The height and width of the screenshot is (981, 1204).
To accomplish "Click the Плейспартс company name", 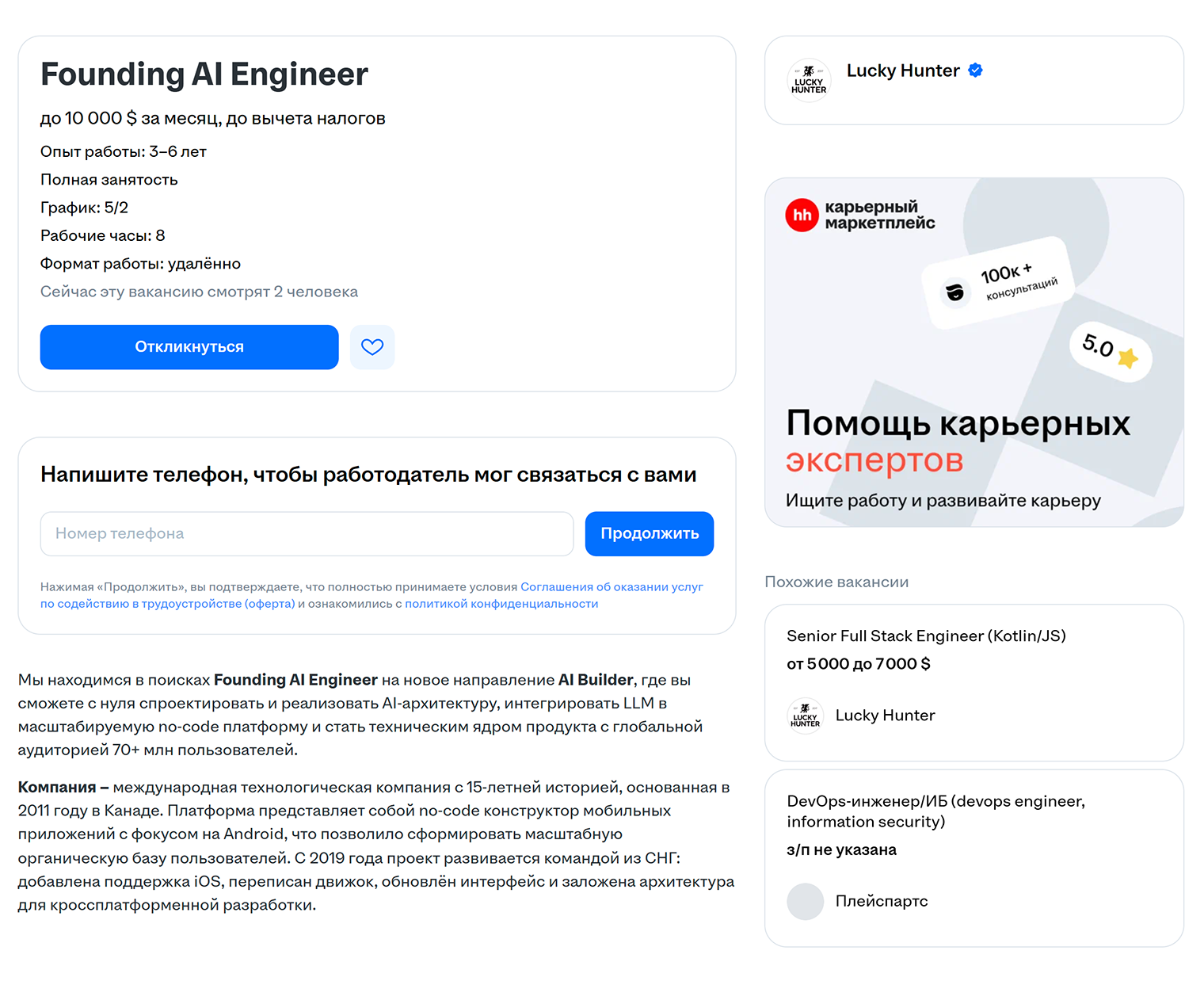I will click(x=881, y=902).
